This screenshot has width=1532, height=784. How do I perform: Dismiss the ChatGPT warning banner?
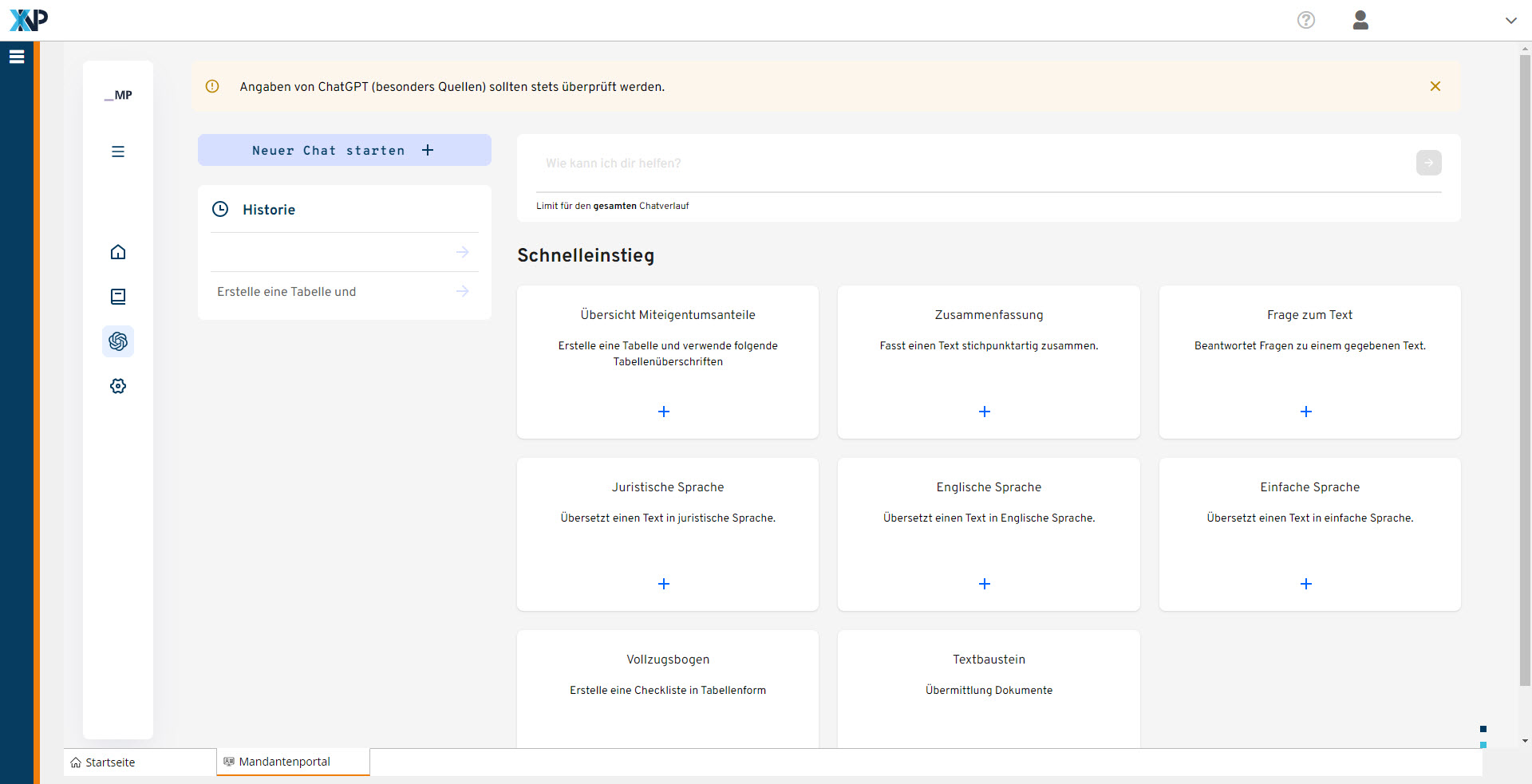(1435, 86)
